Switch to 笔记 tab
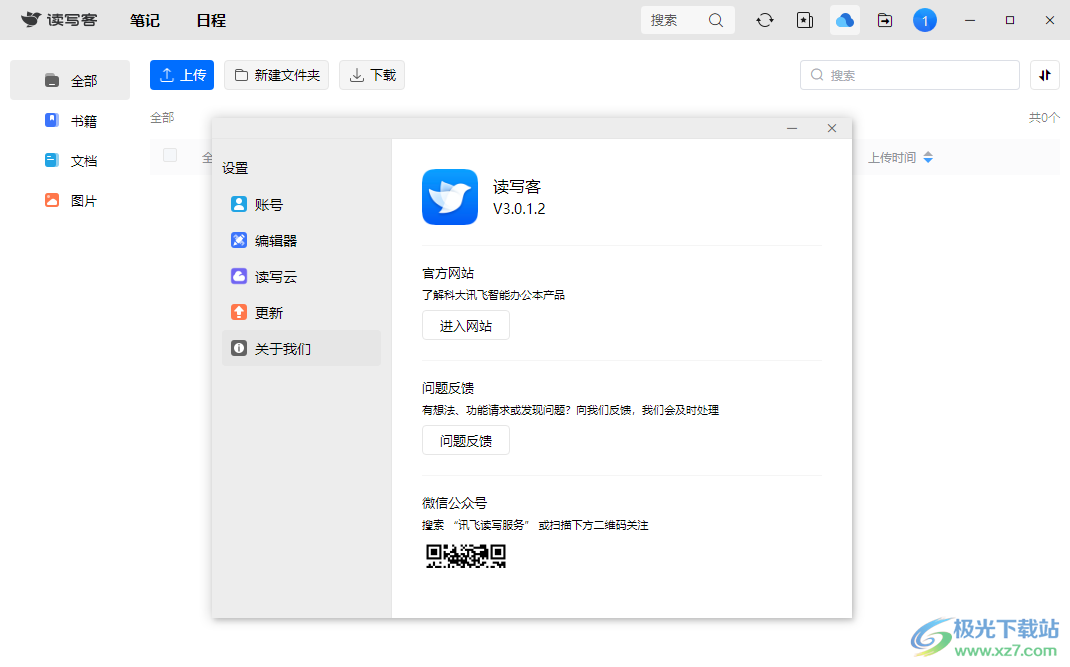Screen dimensions: 1070x667 click(x=145, y=20)
